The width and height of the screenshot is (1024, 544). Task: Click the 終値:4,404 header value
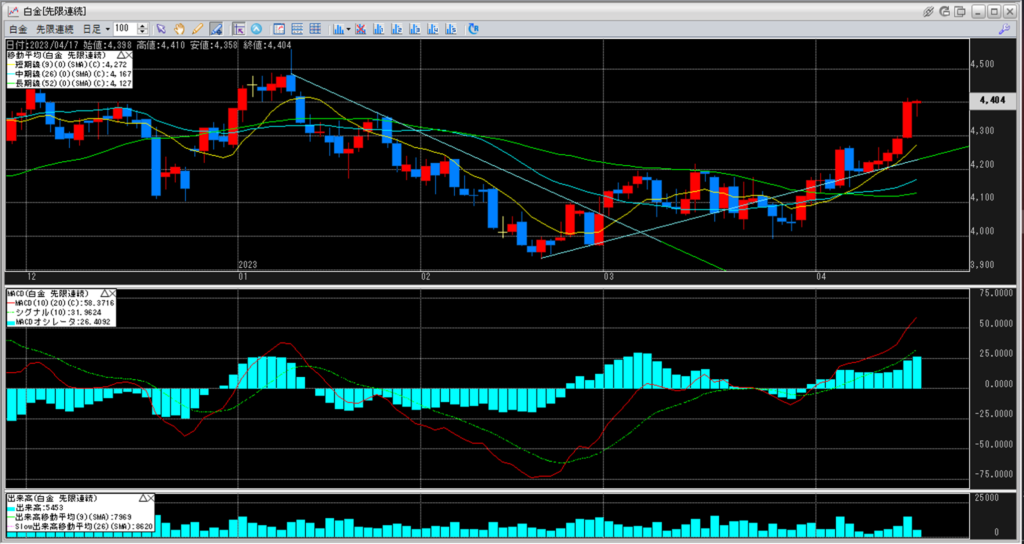pos(266,45)
